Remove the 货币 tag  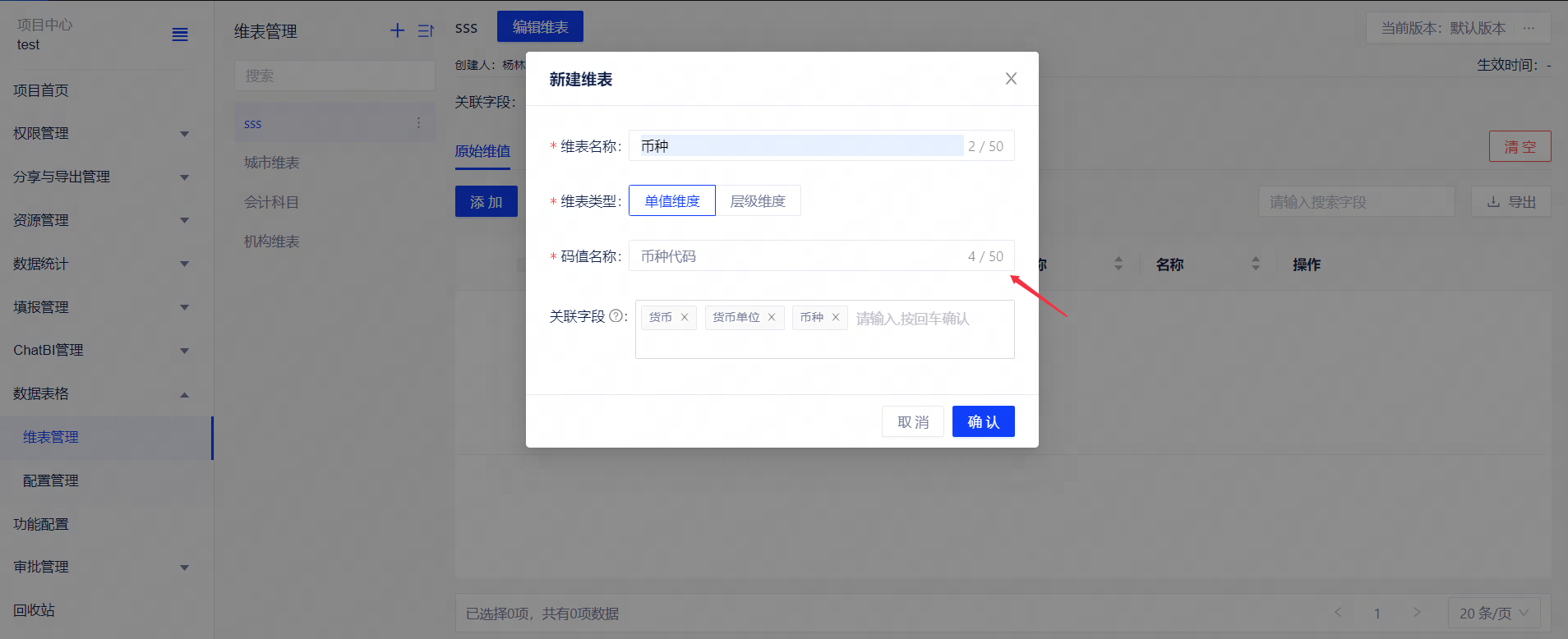tap(685, 317)
